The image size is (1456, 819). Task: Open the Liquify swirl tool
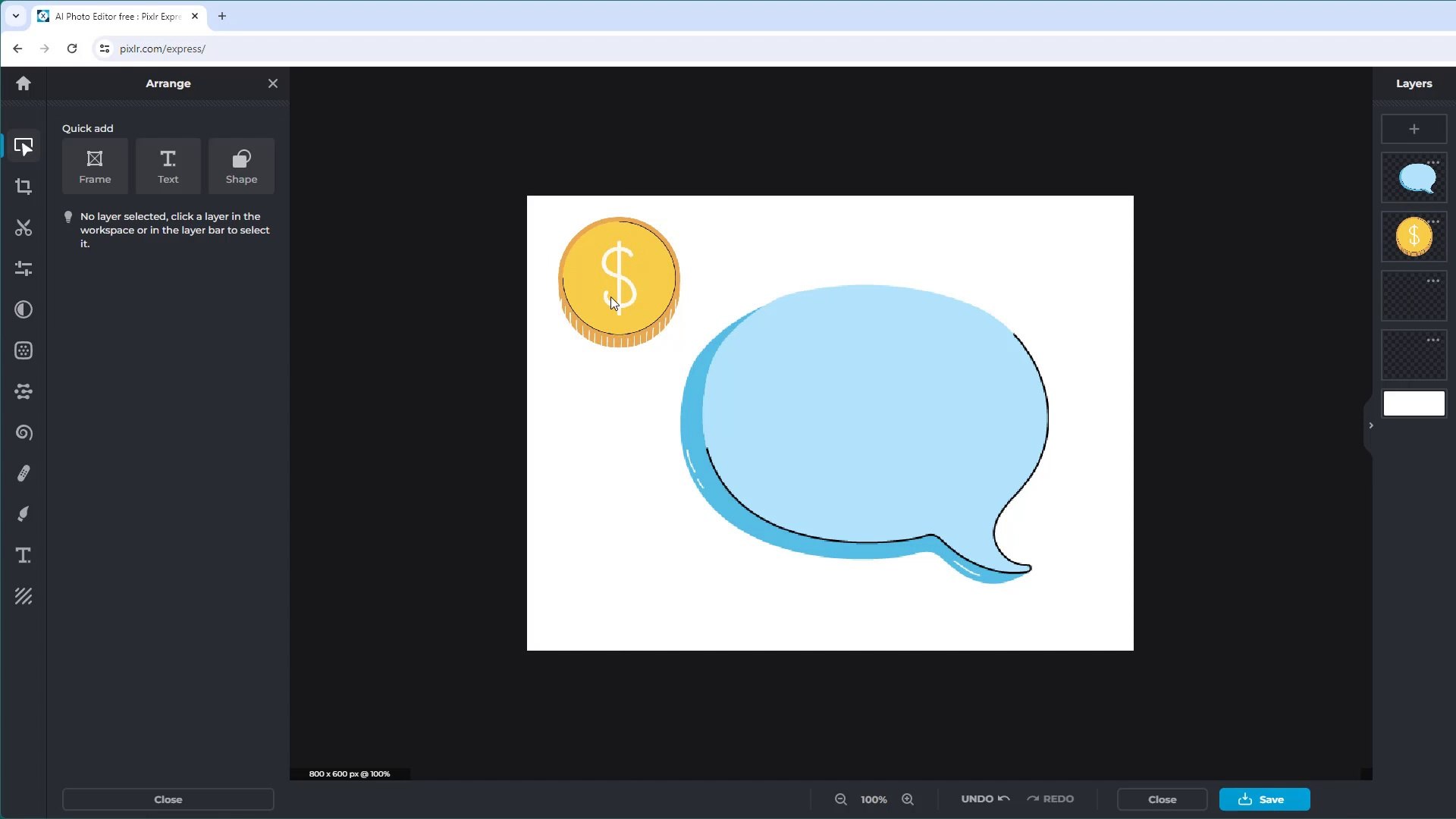click(24, 432)
